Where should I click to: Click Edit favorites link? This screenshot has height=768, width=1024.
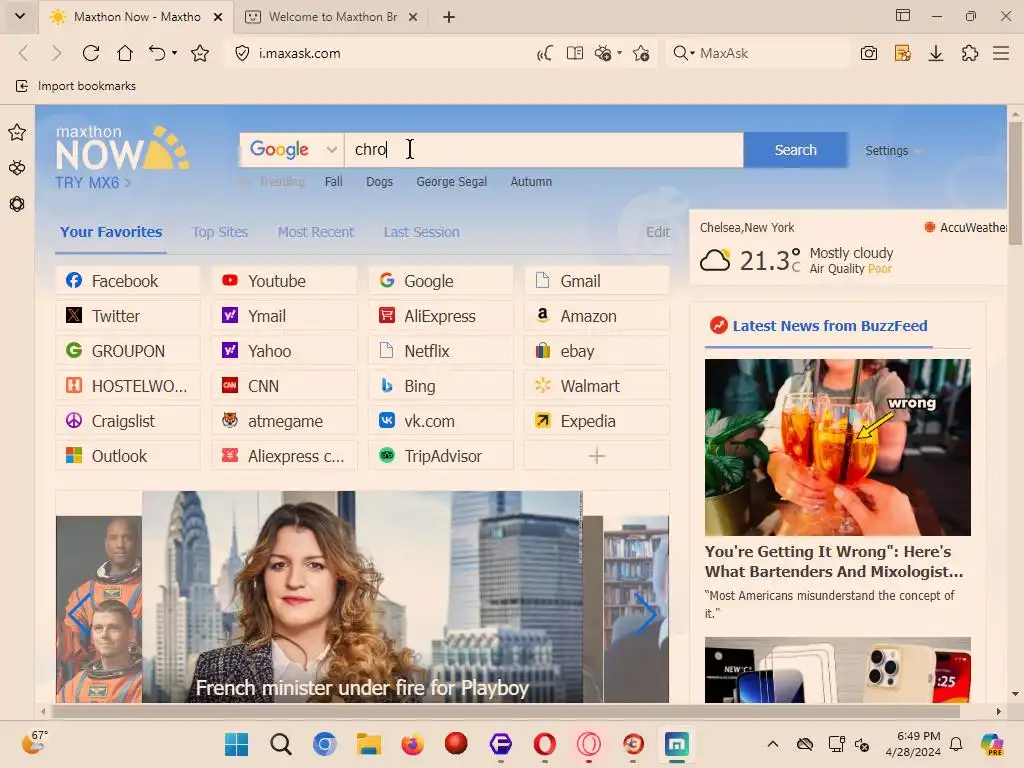pyautogui.click(x=658, y=232)
